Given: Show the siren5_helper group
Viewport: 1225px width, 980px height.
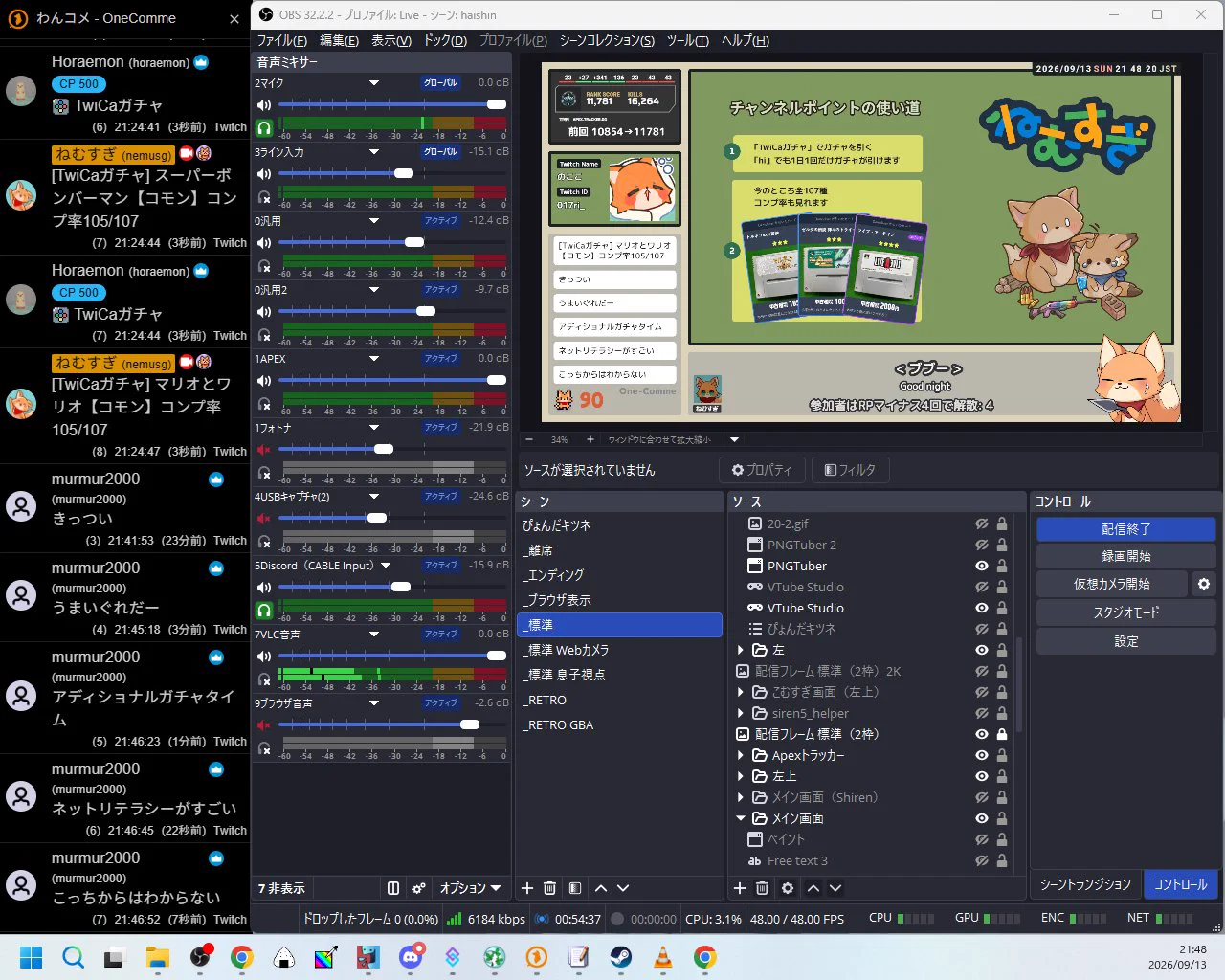Looking at the screenshot, I should [x=982, y=713].
